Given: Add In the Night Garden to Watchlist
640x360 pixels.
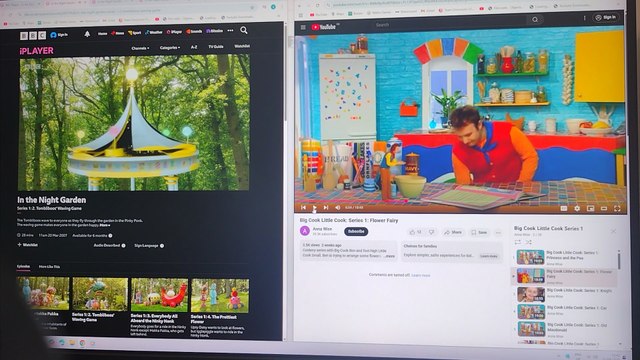Looking at the screenshot, I should 27,245.
